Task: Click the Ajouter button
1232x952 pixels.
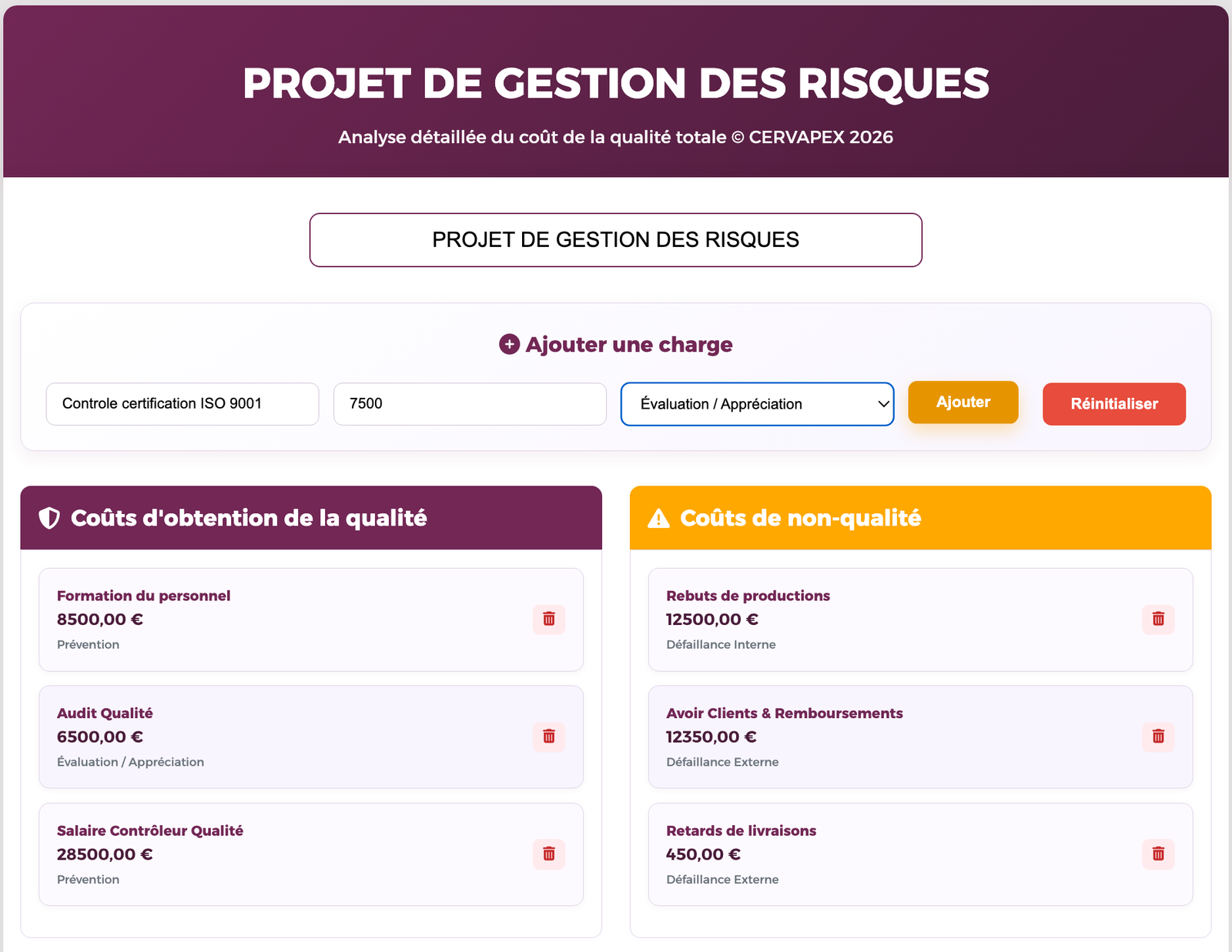Action: tap(962, 402)
